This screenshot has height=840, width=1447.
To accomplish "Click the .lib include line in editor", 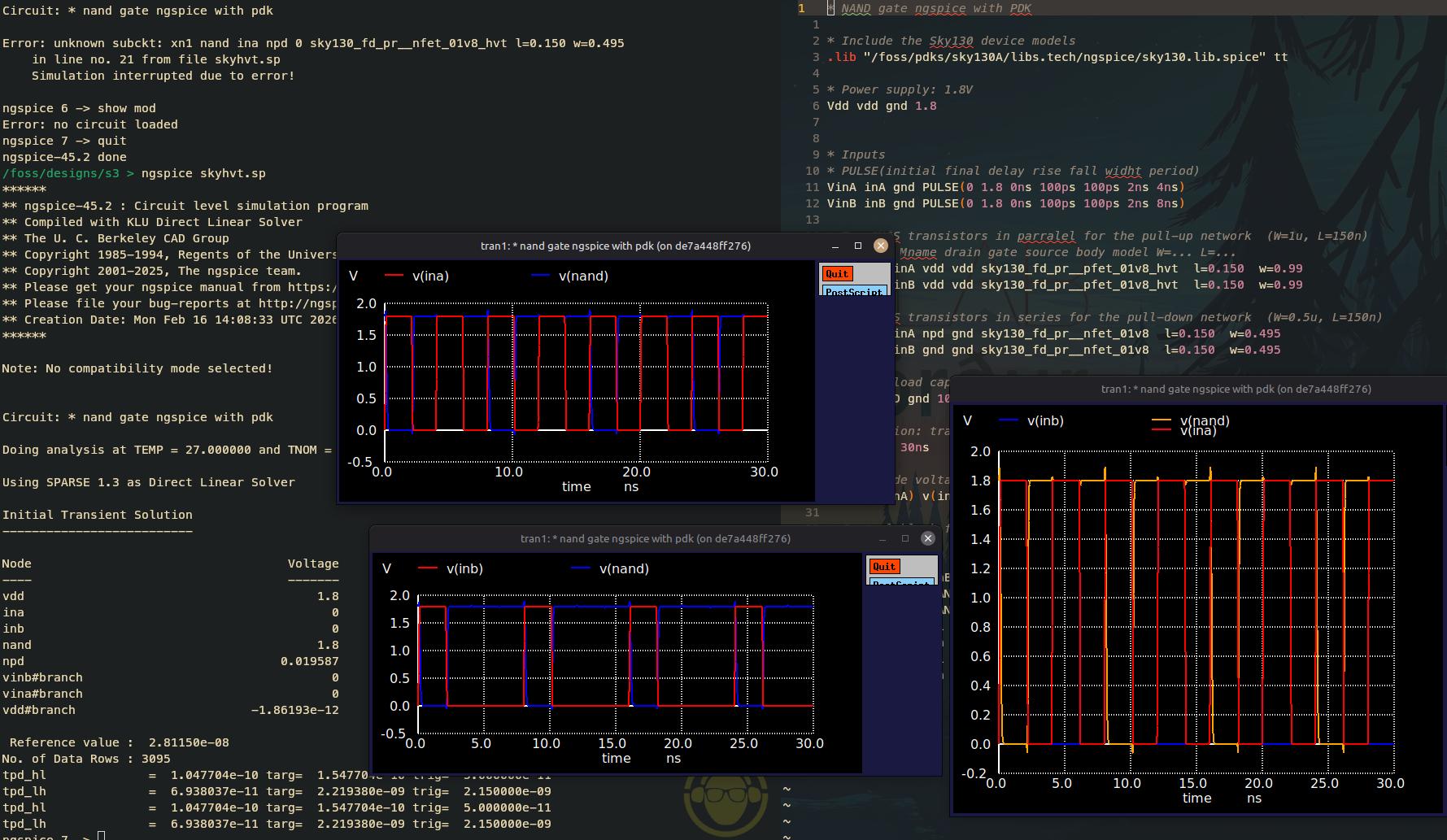I will 1057,57.
